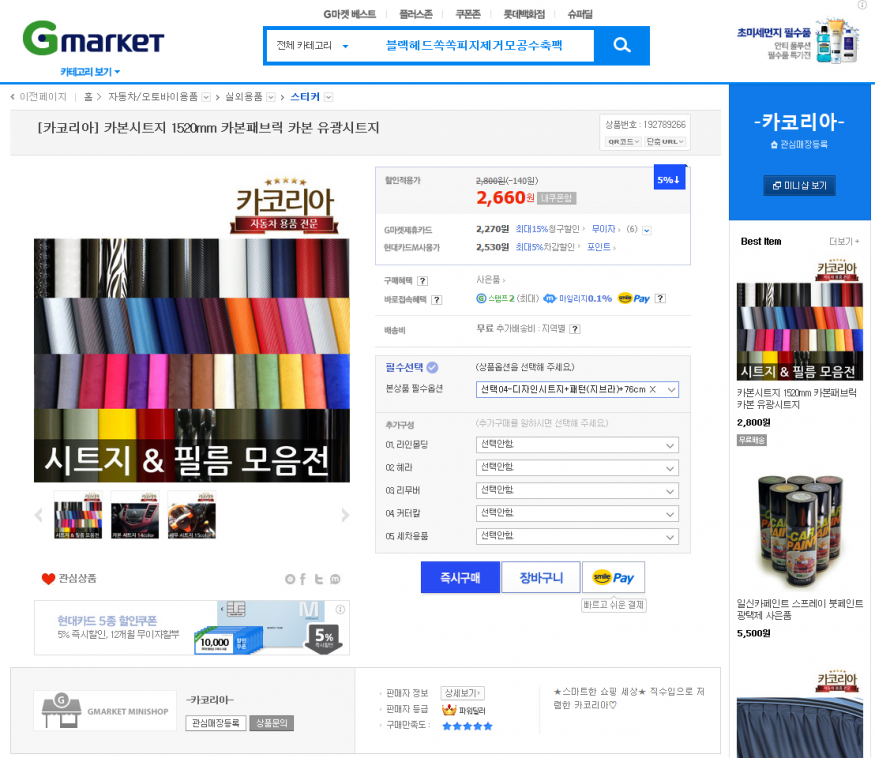The height and width of the screenshot is (758, 875).
Task: Click the info icon on 현대카드 coupon banner
Action: tap(340, 610)
